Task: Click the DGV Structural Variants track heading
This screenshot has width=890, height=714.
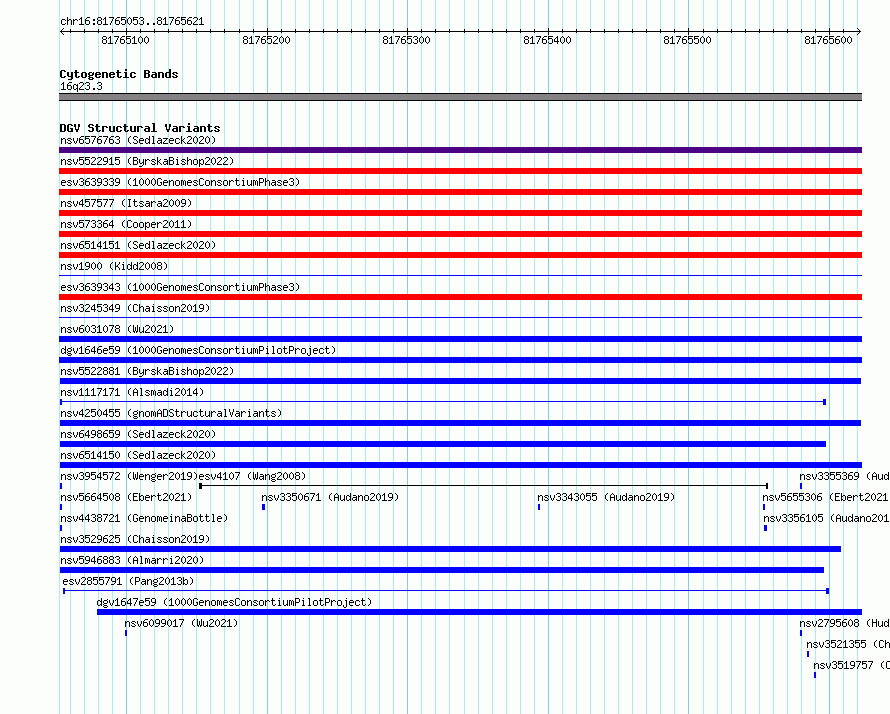Action: tap(140, 128)
